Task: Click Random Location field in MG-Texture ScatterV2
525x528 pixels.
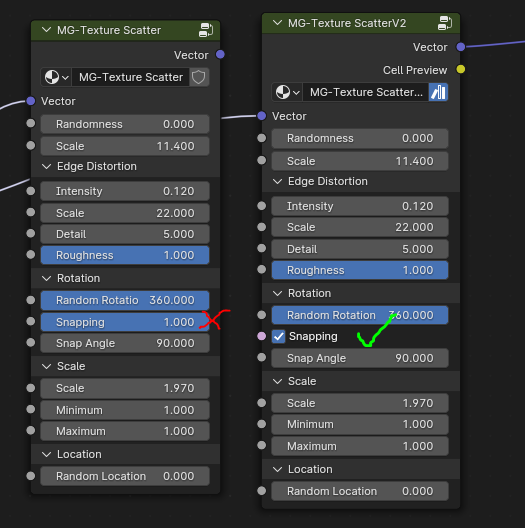Action: 360,491
